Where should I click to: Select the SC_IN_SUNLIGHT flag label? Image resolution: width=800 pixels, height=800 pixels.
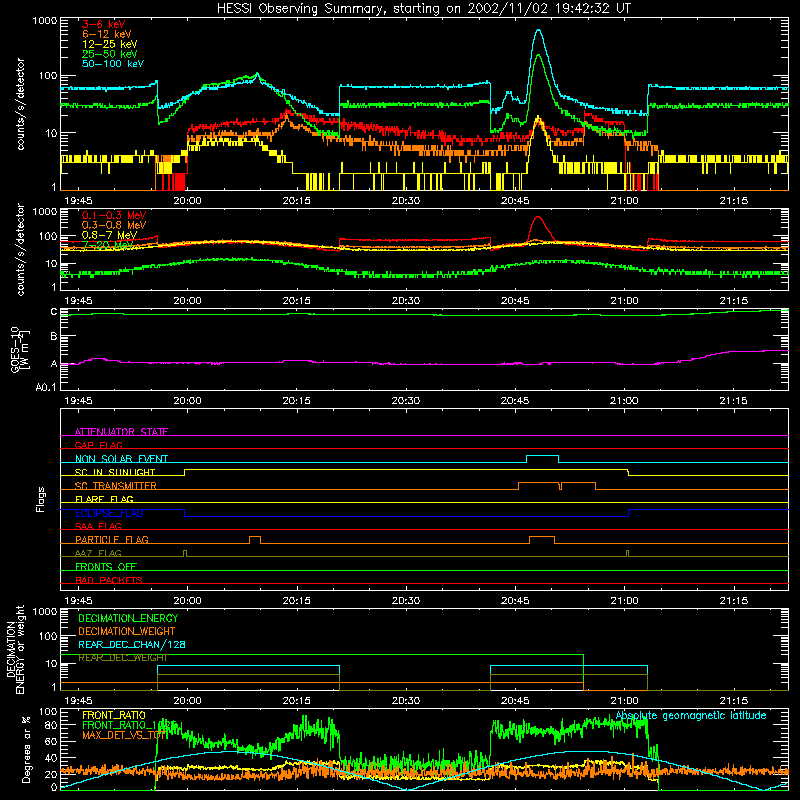[115, 472]
